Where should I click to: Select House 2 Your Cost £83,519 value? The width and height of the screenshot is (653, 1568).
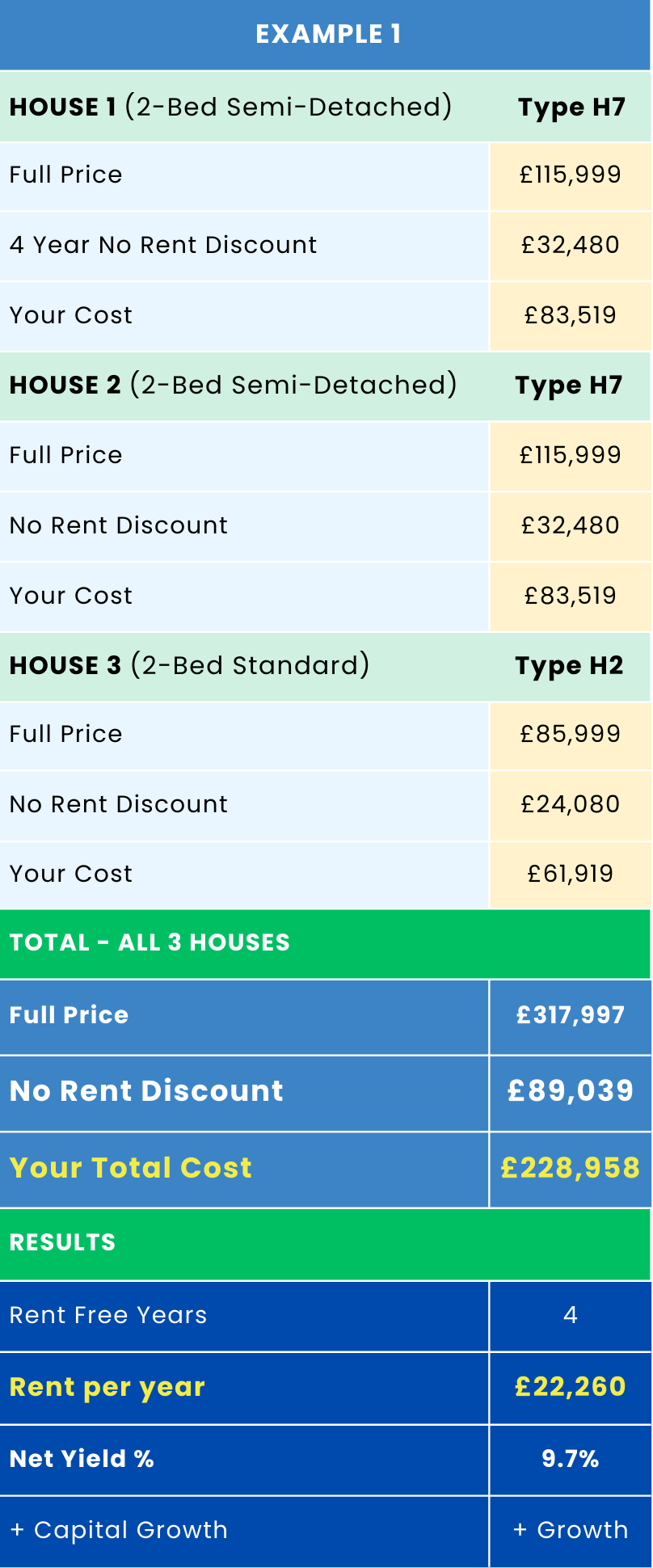coord(571,596)
